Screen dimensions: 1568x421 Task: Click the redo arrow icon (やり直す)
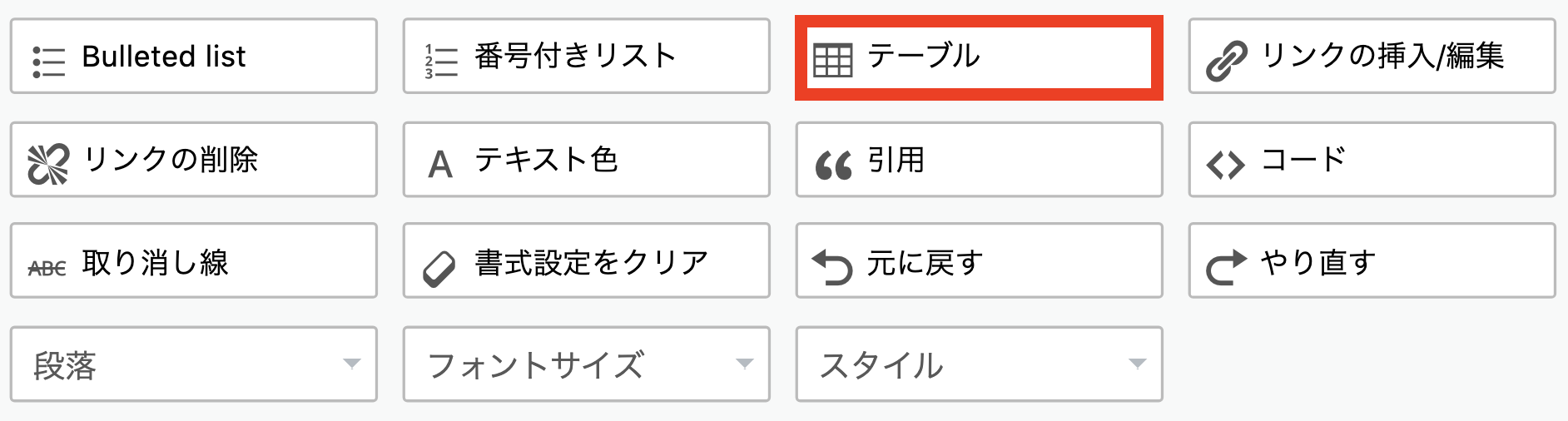[1227, 267]
